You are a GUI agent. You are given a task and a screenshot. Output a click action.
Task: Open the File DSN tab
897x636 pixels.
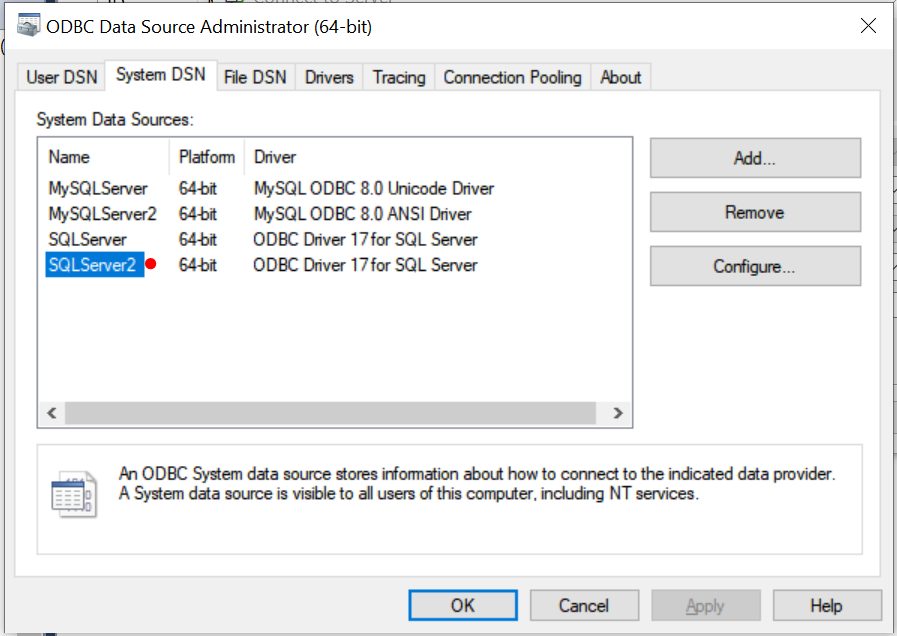pyautogui.click(x=255, y=77)
